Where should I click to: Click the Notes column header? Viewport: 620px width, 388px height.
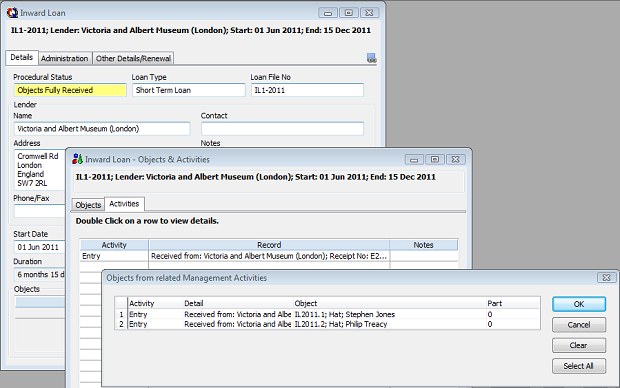(423, 245)
